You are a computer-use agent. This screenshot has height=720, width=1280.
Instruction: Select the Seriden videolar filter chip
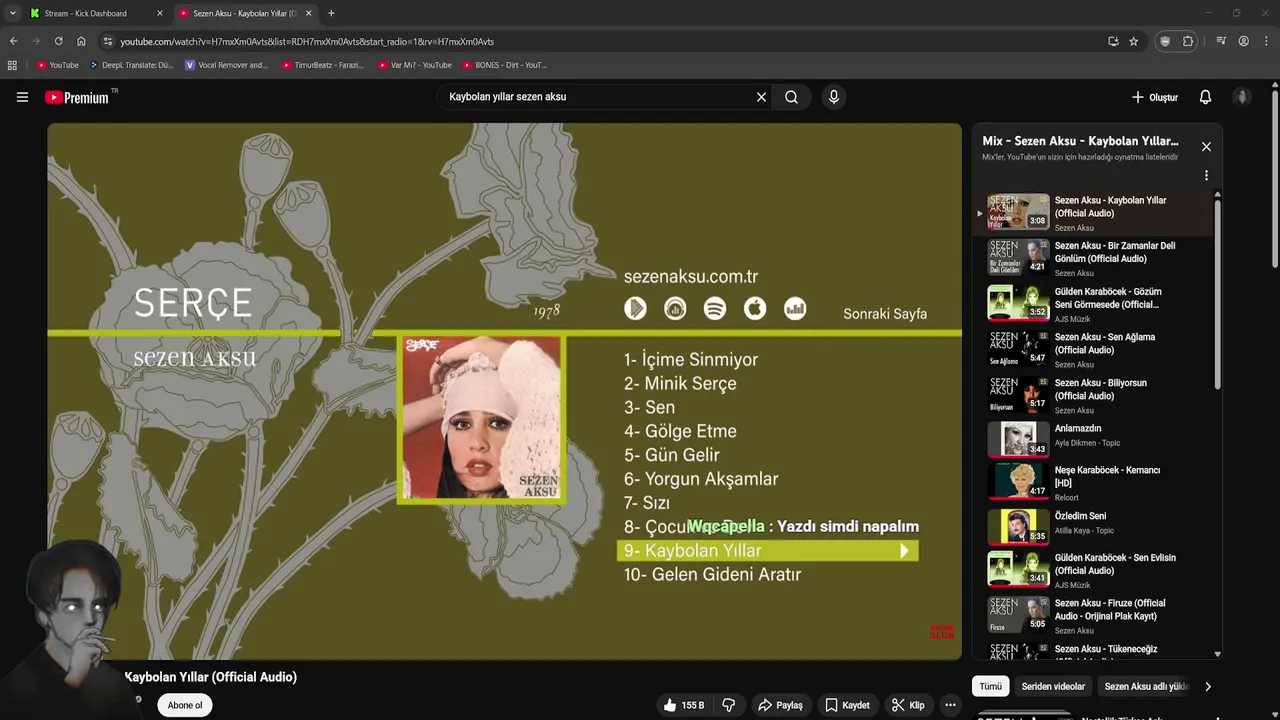pyautogui.click(x=1052, y=687)
